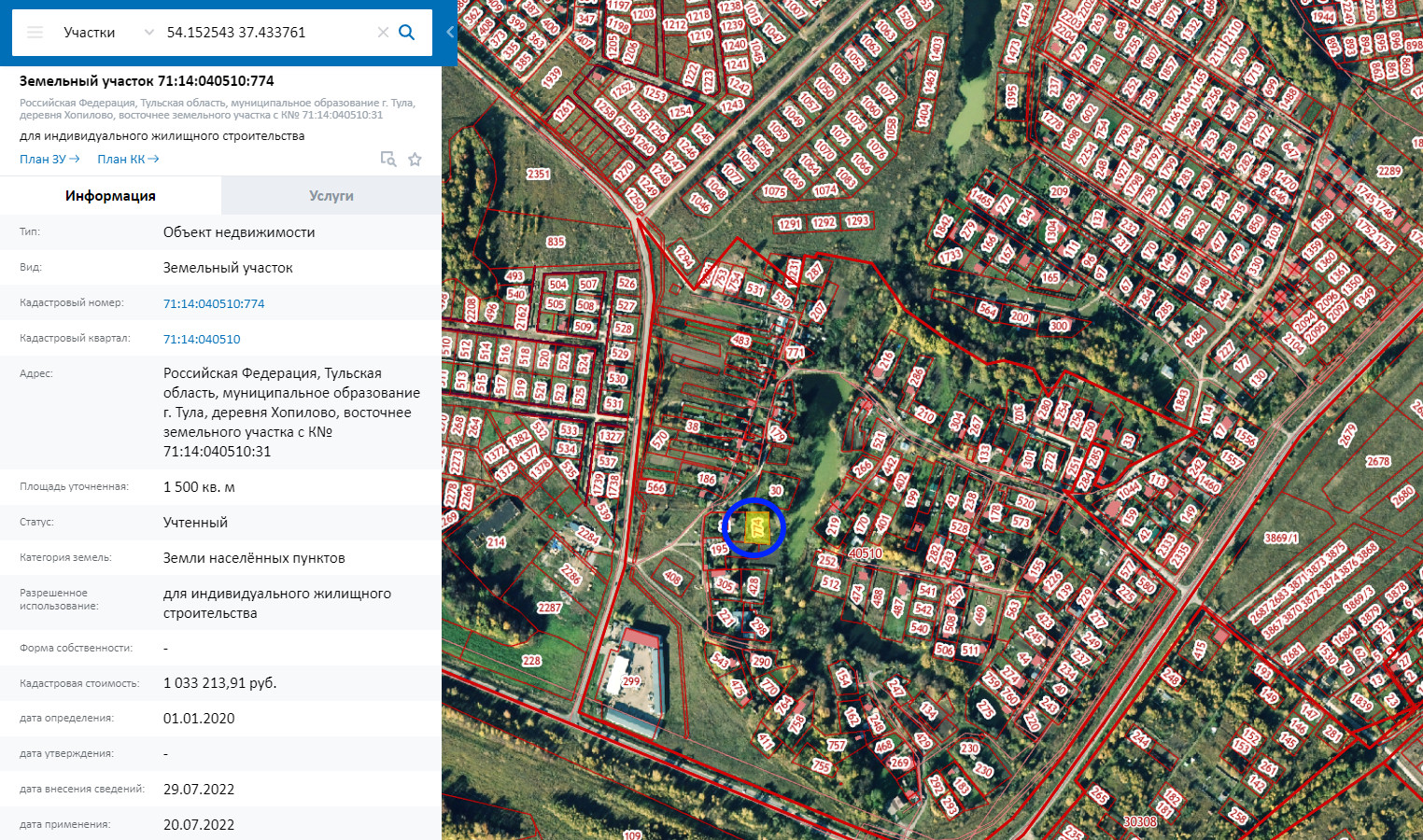
Task: Follow cadastral quarter link 71:14:040510
Action: coord(202,340)
